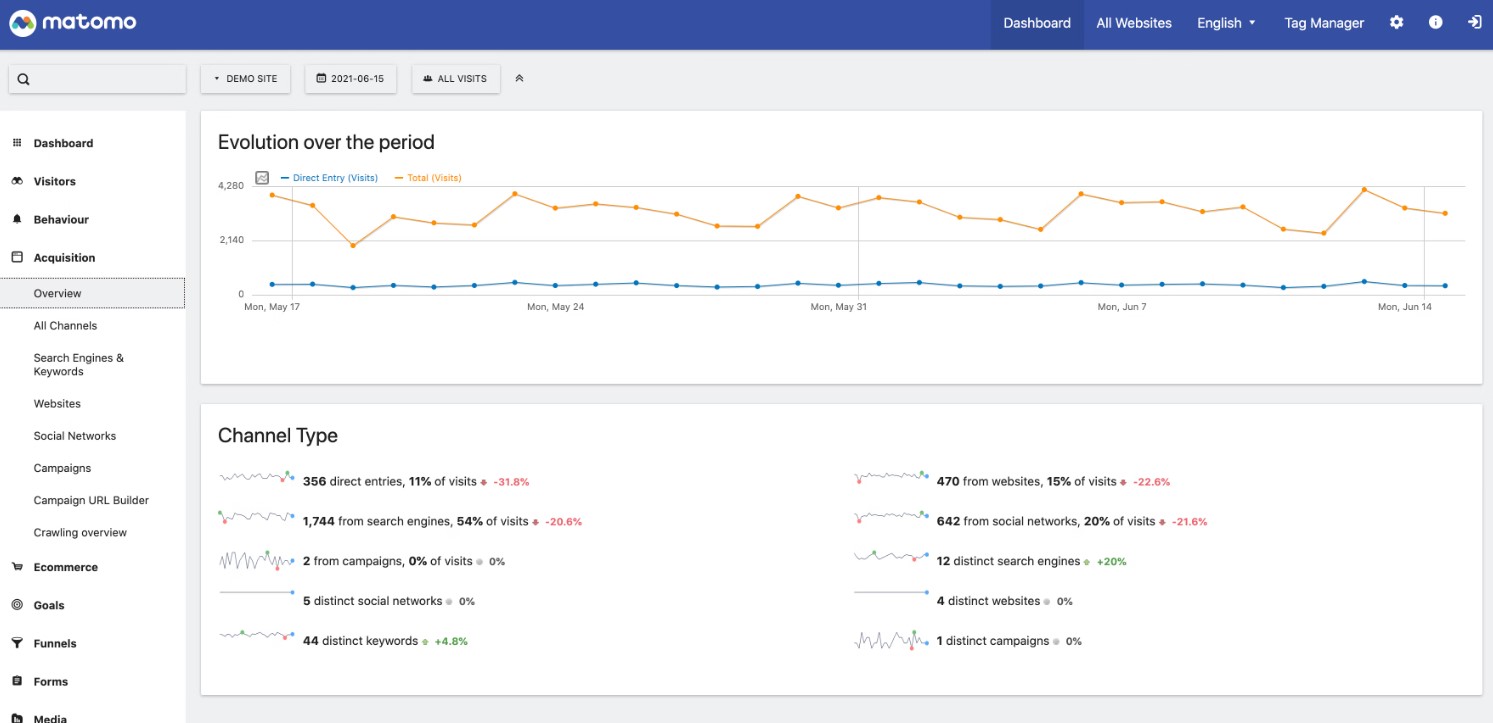Click the direct entries sparkline graph

click(257, 478)
